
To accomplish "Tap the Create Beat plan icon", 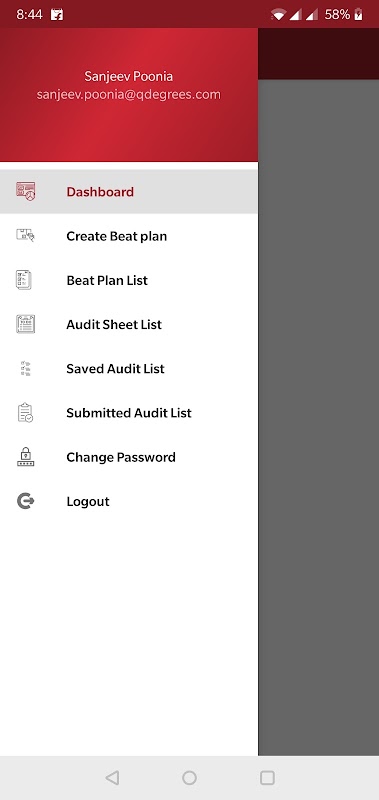I will click(26, 236).
